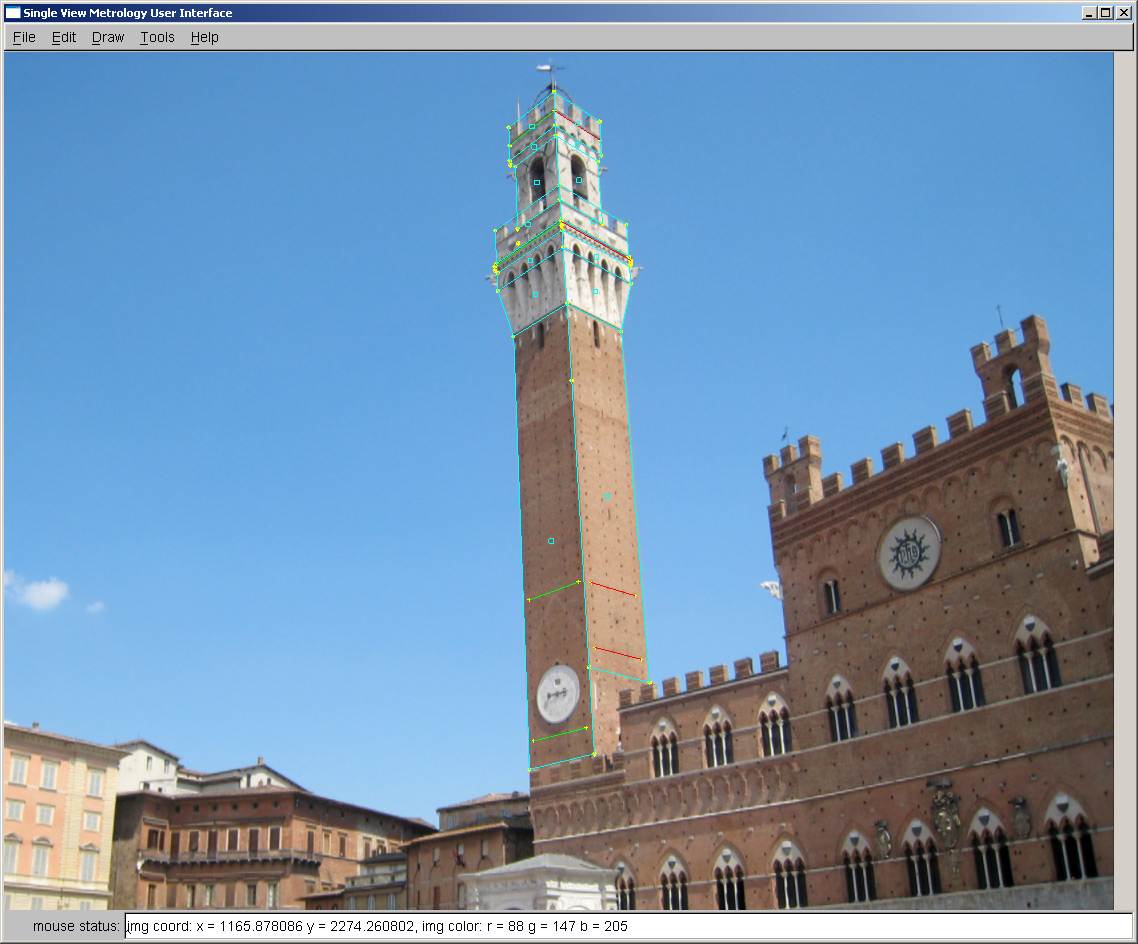
Task: Open the File menu
Action: coord(24,37)
